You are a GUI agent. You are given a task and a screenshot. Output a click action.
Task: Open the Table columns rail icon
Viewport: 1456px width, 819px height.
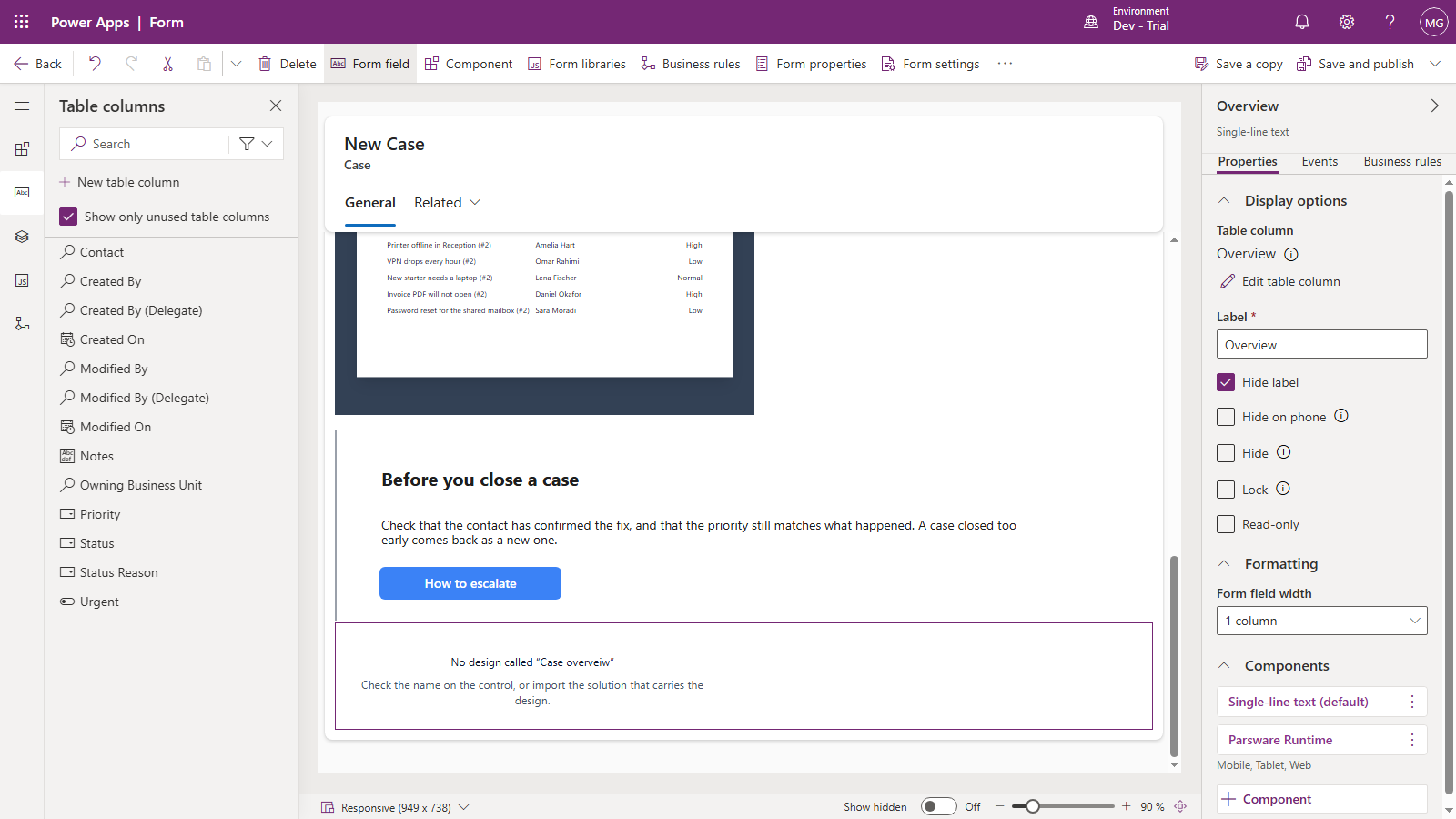[x=22, y=193]
